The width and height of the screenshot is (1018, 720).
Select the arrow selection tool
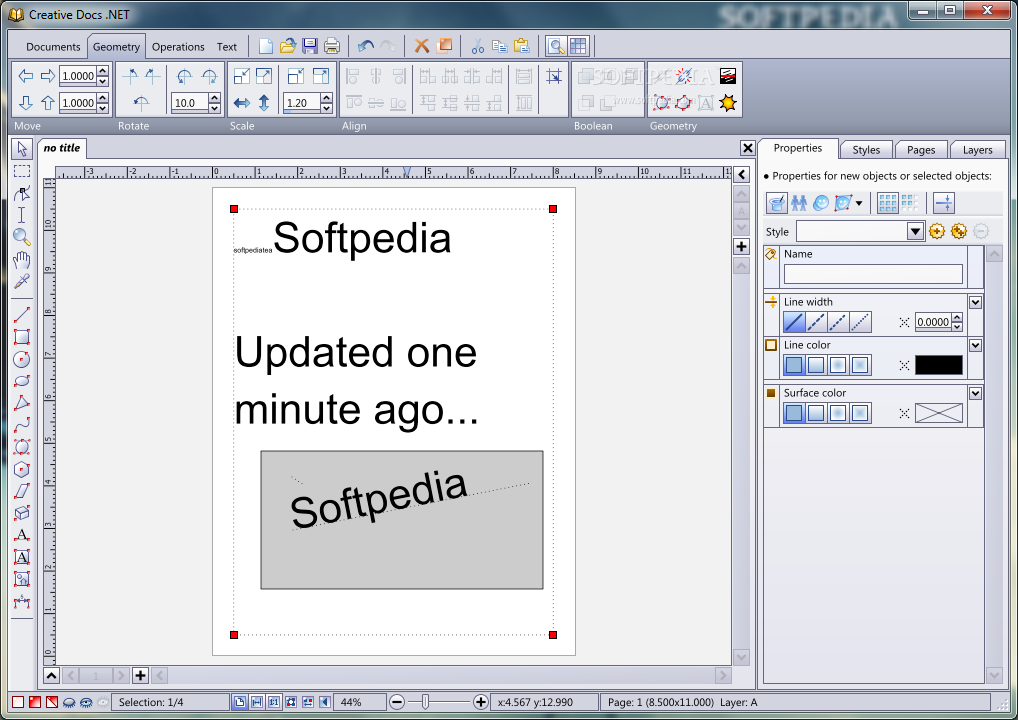21,149
